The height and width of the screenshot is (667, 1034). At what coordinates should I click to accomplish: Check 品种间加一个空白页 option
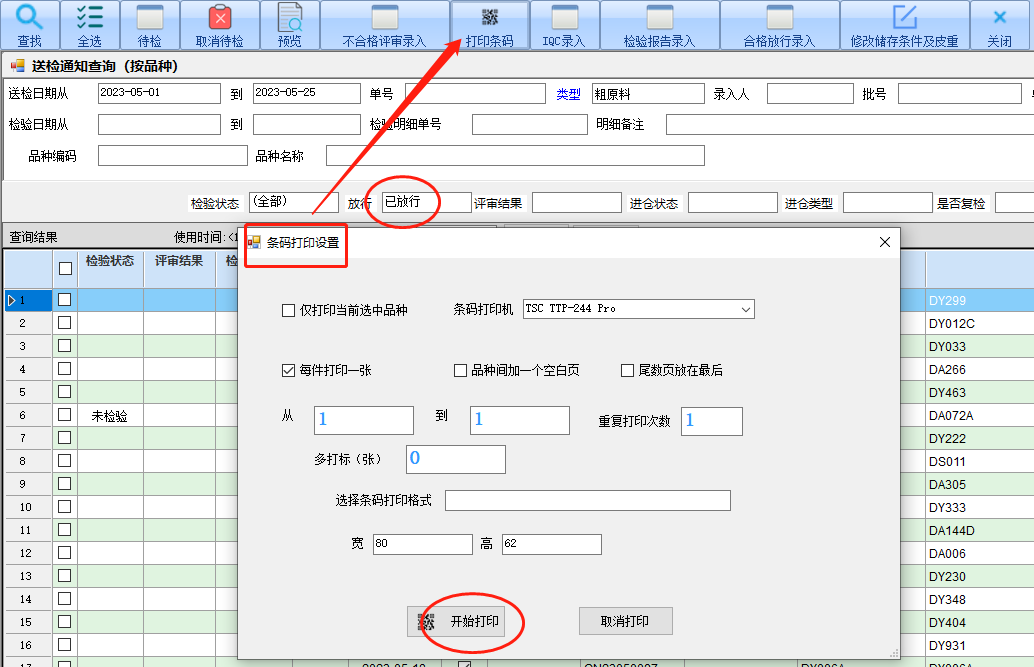(461, 370)
